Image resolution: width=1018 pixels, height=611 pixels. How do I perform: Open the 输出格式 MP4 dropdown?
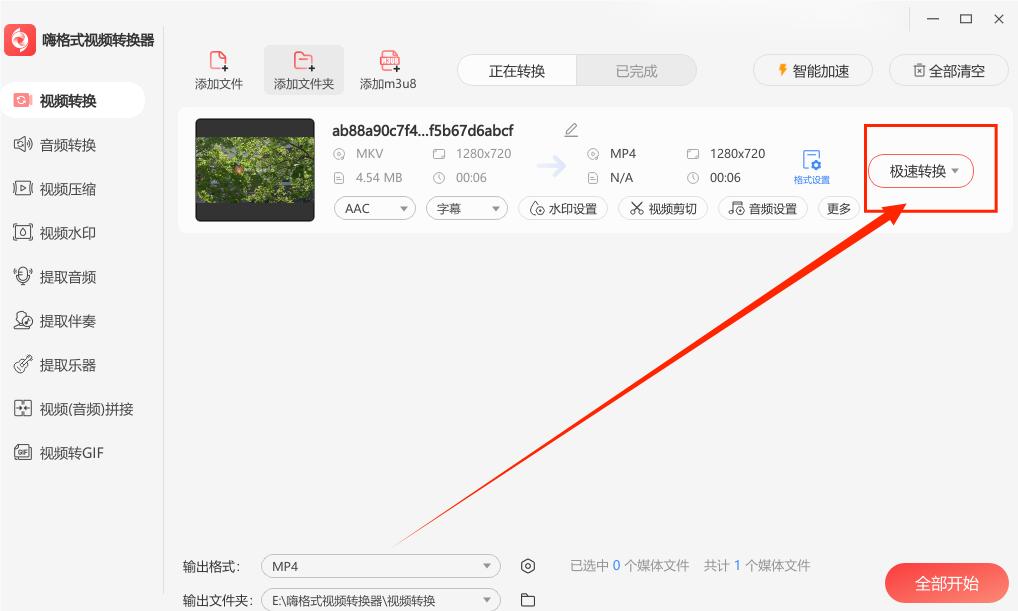[380, 566]
